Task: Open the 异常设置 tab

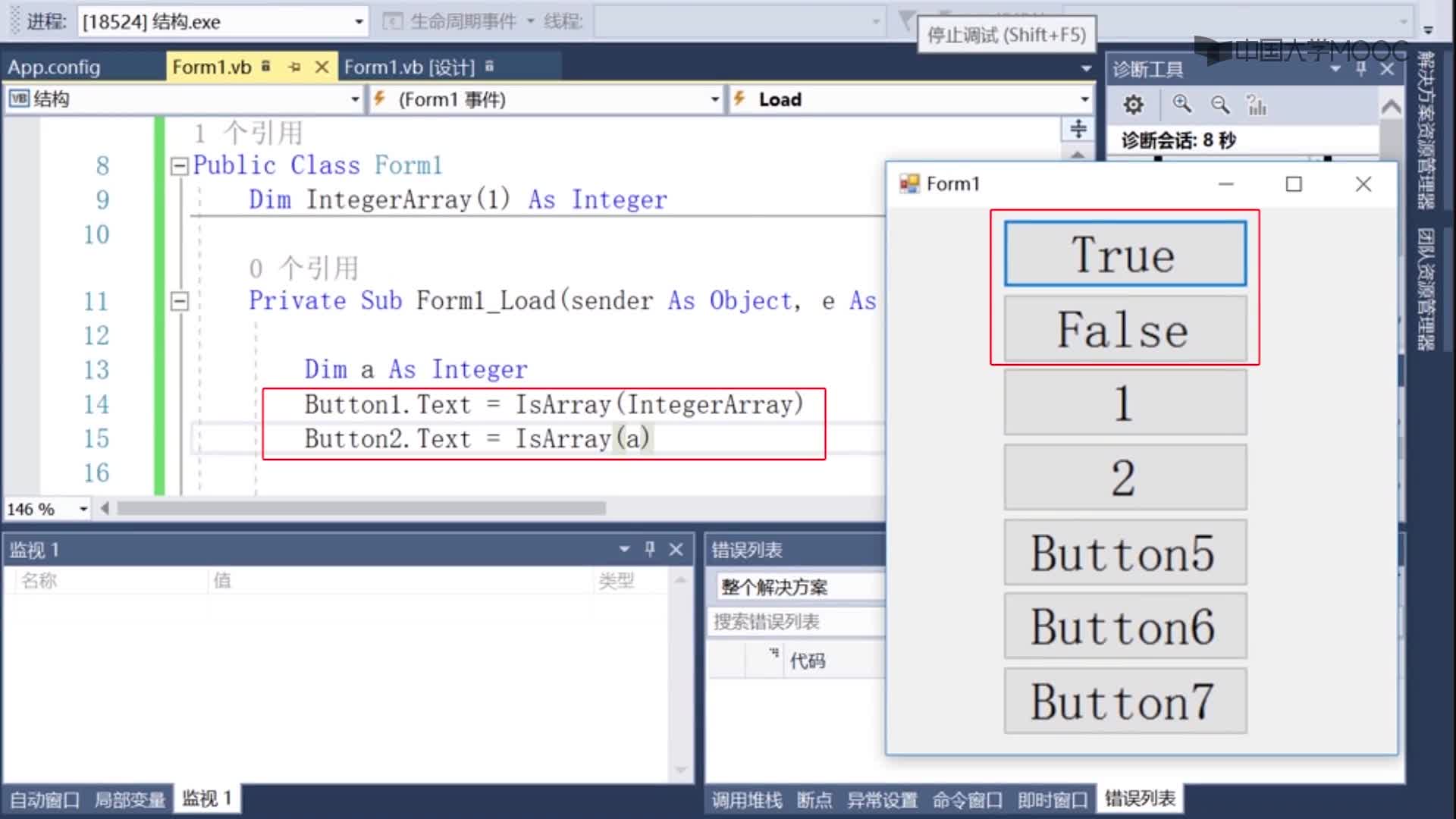Action: click(x=882, y=799)
